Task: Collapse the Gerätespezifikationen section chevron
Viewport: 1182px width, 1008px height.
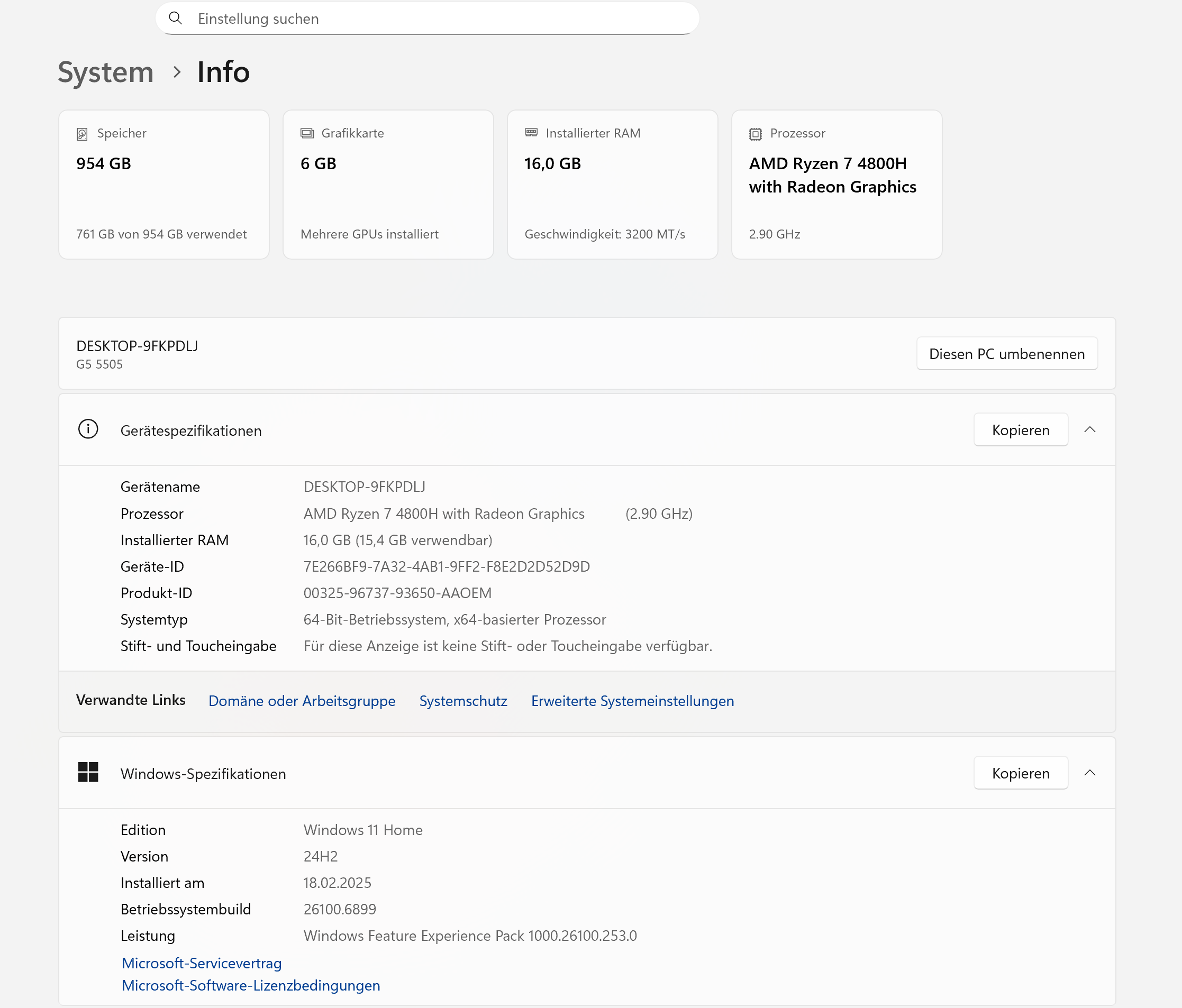Action: point(1089,430)
